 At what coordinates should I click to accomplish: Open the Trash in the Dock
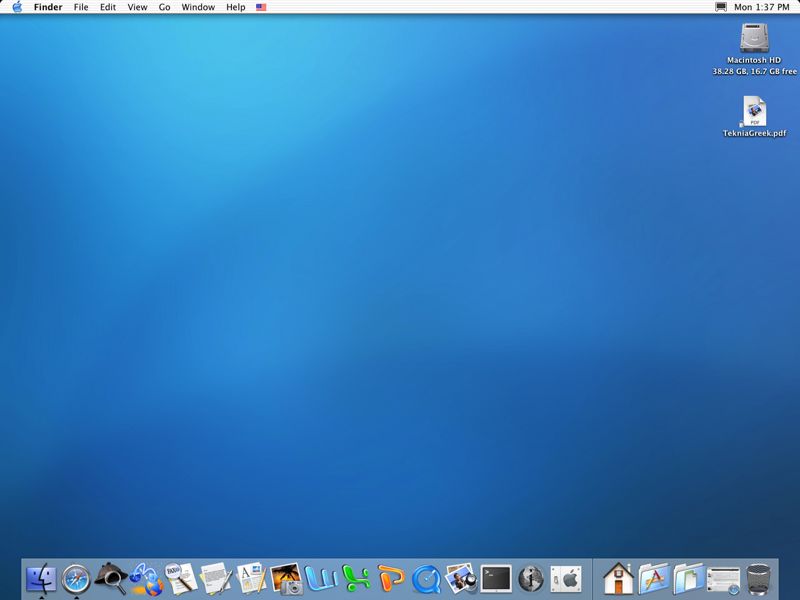point(760,577)
